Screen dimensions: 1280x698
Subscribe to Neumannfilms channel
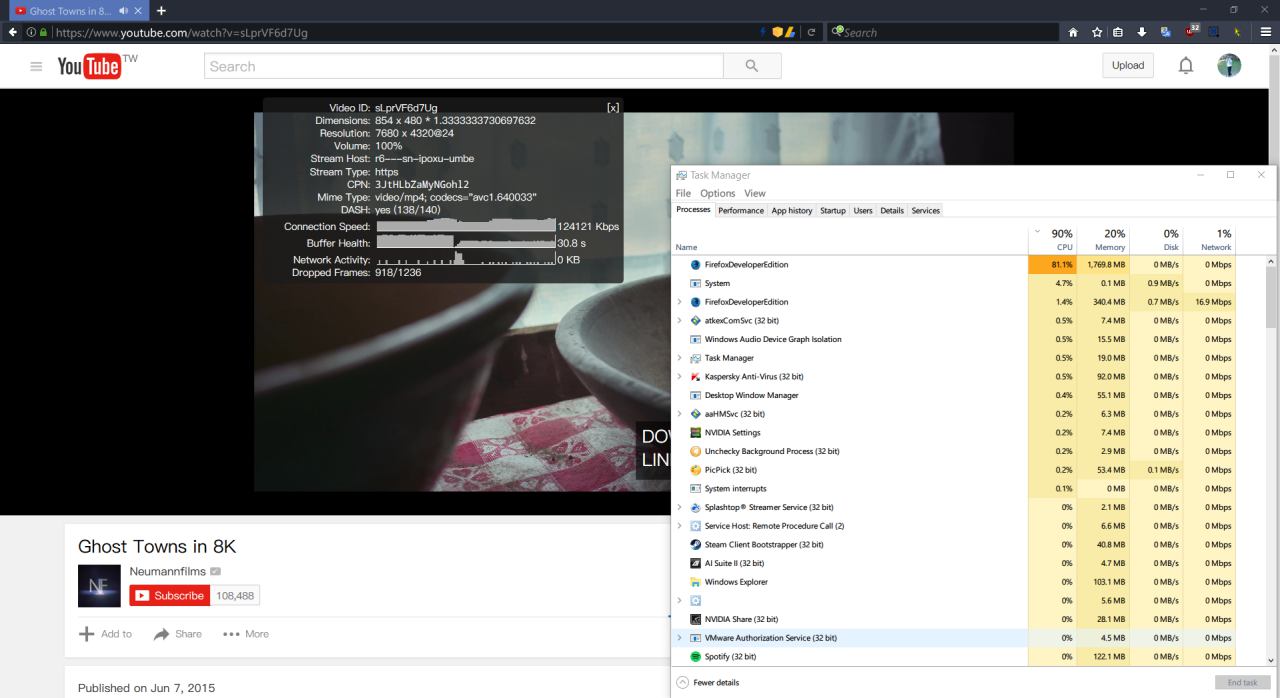pyautogui.click(x=171, y=595)
